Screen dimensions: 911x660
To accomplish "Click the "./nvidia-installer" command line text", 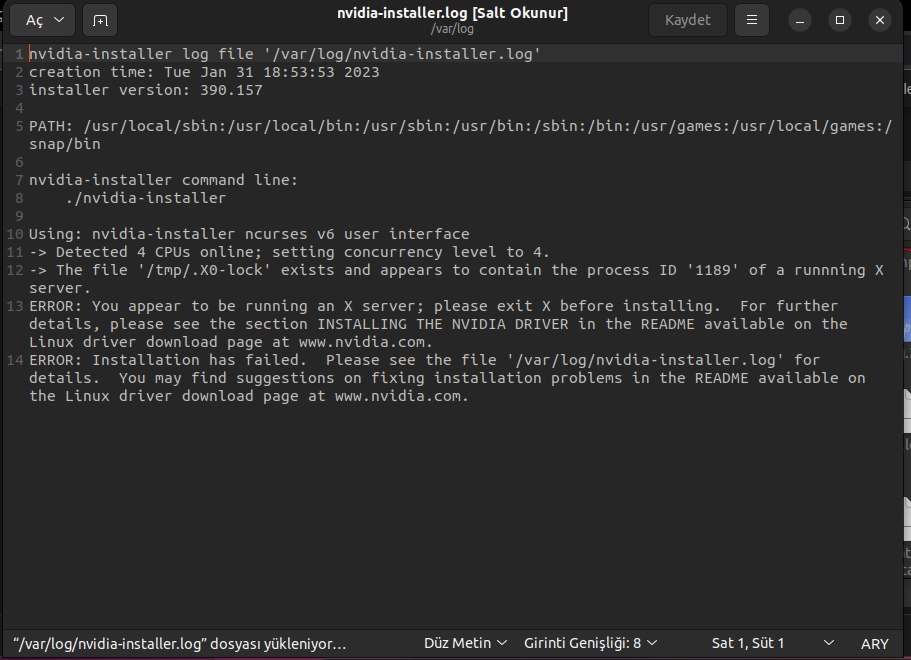I will point(145,198).
